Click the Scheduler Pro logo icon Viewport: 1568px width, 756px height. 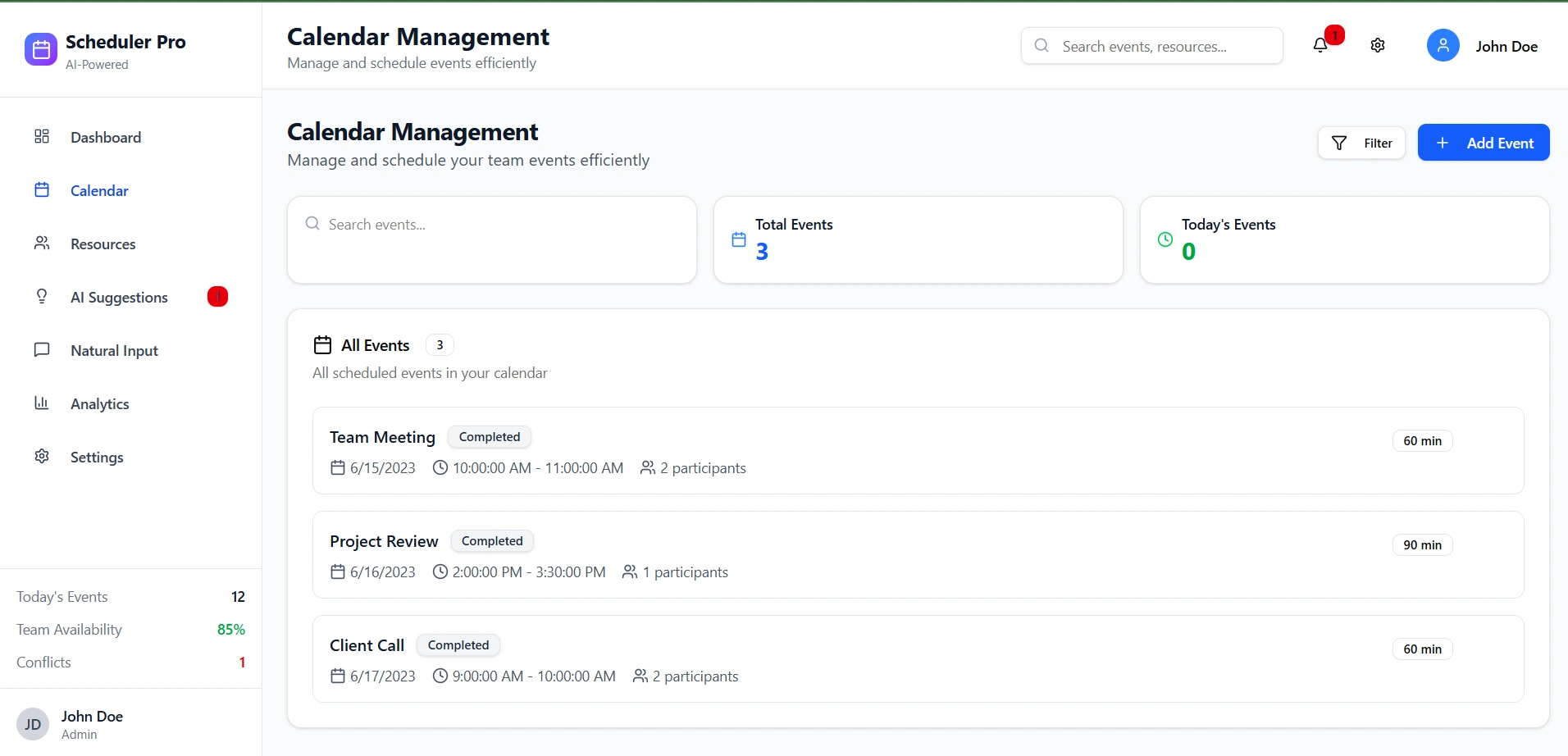coord(41,49)
